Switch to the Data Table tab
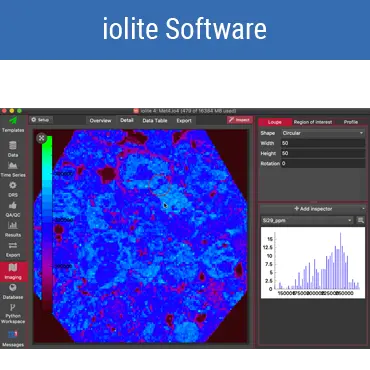 (155, 120)
